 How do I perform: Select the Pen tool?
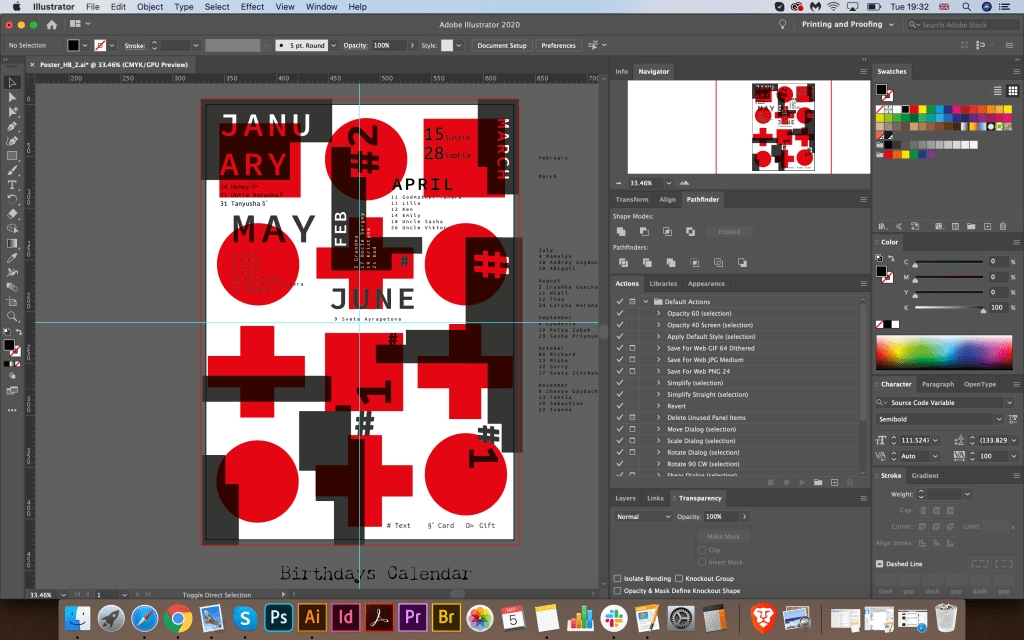13,127
